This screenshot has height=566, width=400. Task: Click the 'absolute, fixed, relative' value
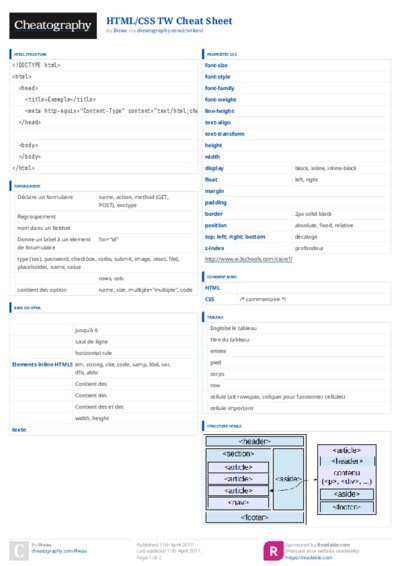click(324, 226)
